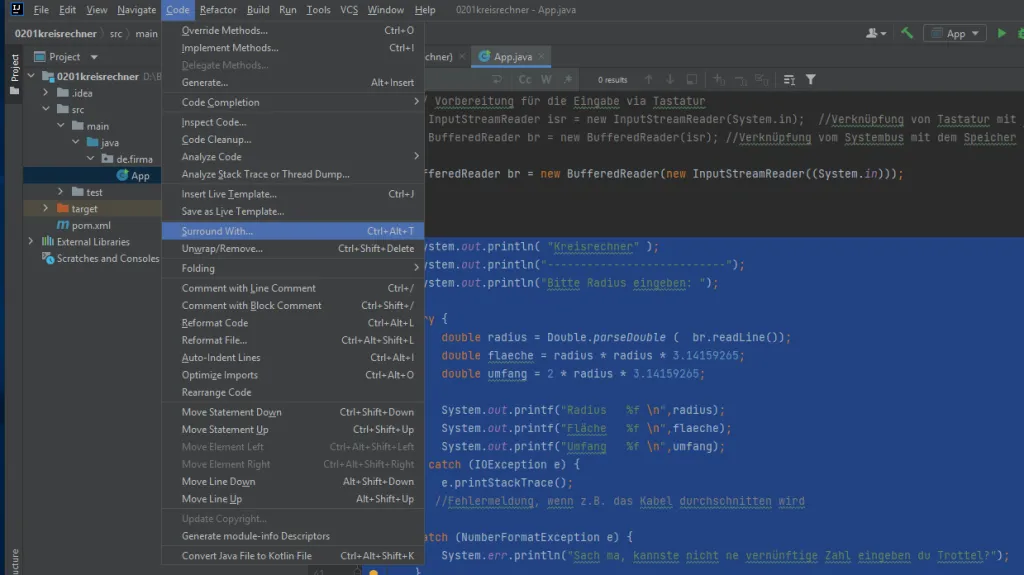The image size is (1024, 575).
Task: Open the Project tool window side tab
Action: click(14, 73)
